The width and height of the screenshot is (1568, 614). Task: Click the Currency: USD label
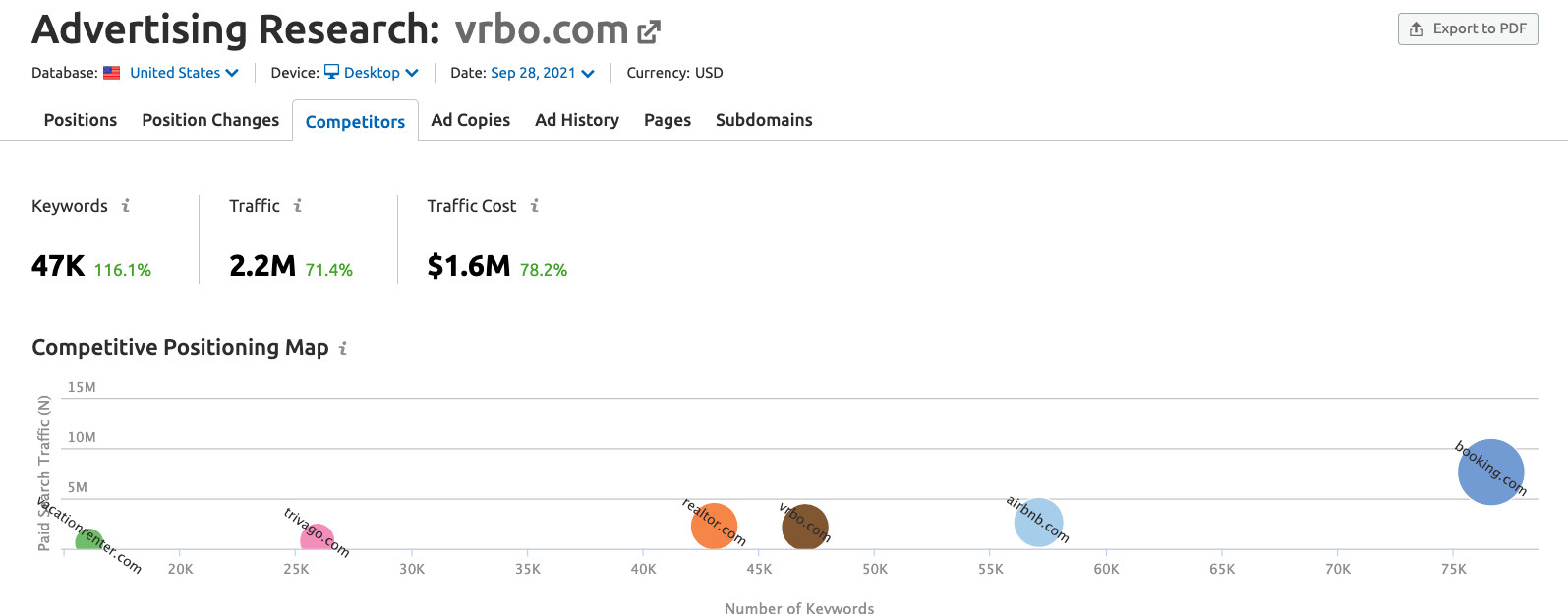[674, 73]
